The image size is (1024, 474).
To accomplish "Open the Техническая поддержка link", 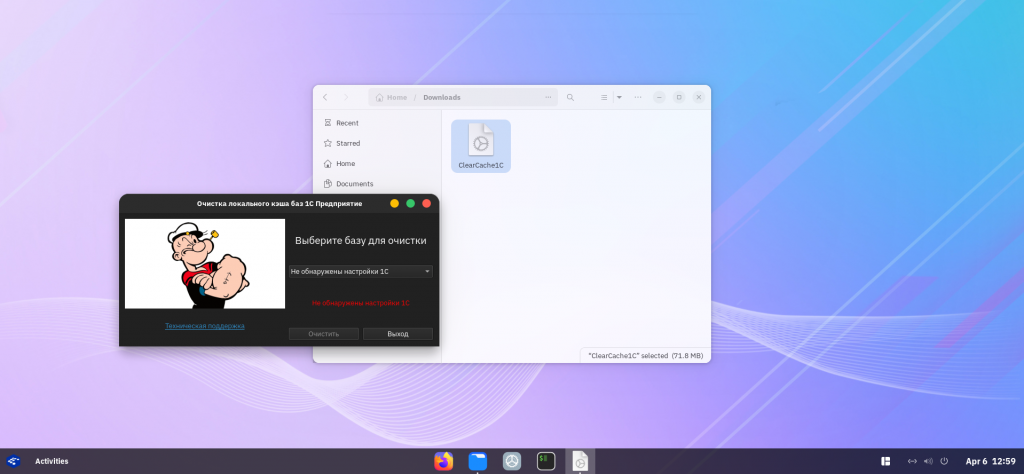I will 204,326.
